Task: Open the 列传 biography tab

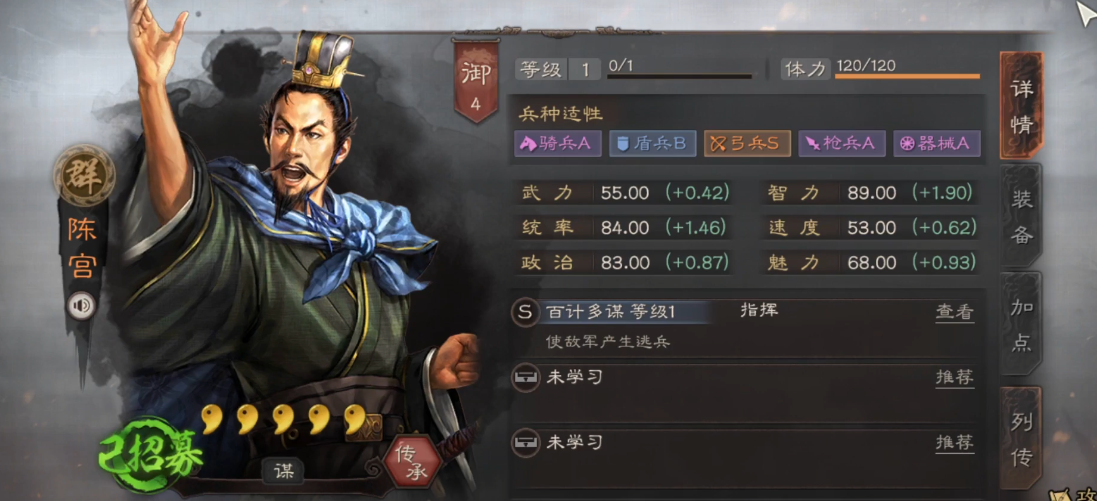Action: pos(1021,439)
